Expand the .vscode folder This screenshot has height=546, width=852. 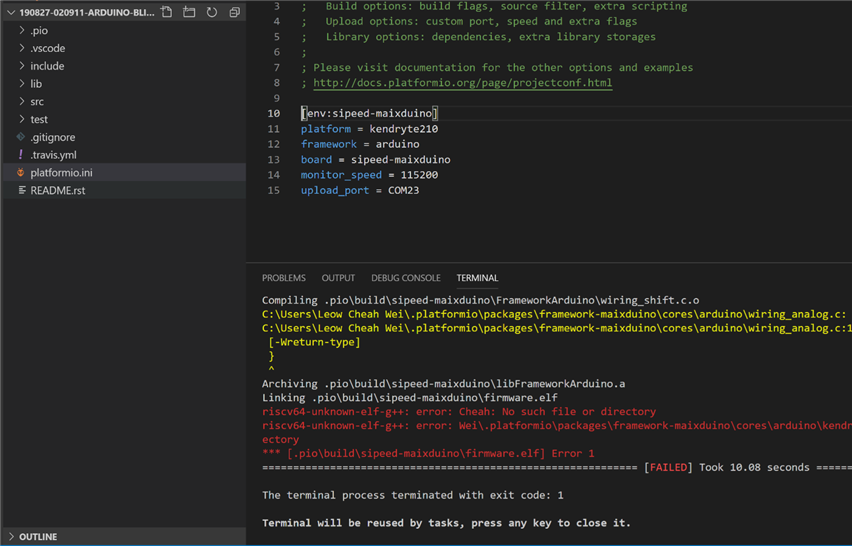click(x=47, y=48)
